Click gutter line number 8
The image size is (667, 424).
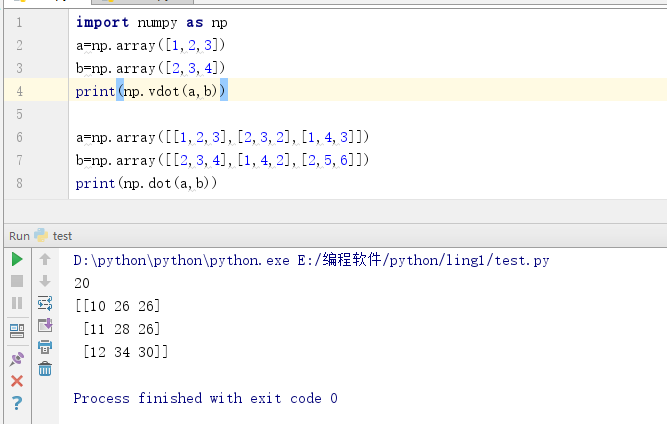(x=19, y=183)
